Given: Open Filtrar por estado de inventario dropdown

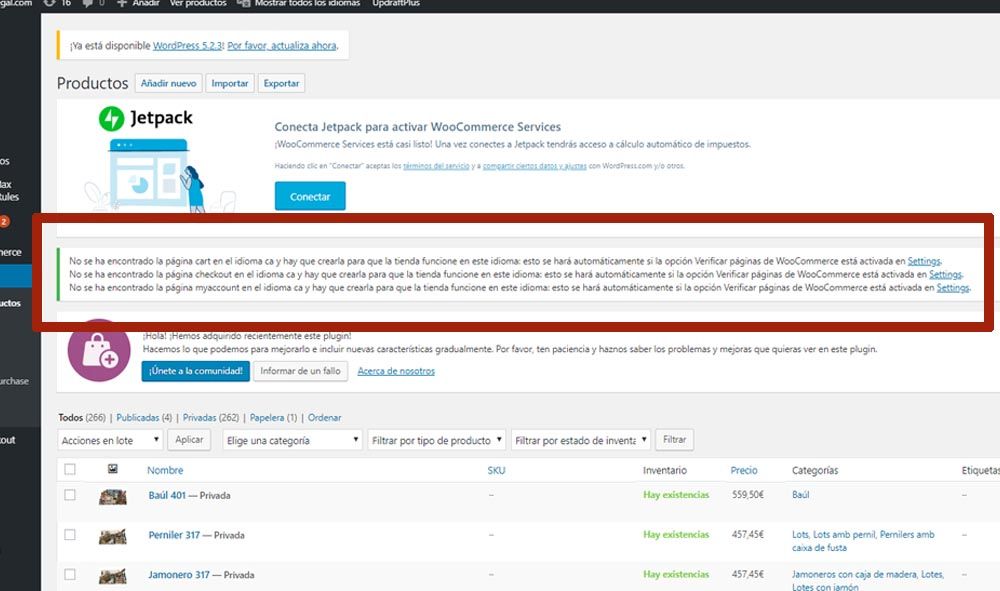Looking at the screenshot, I should 581,440.
